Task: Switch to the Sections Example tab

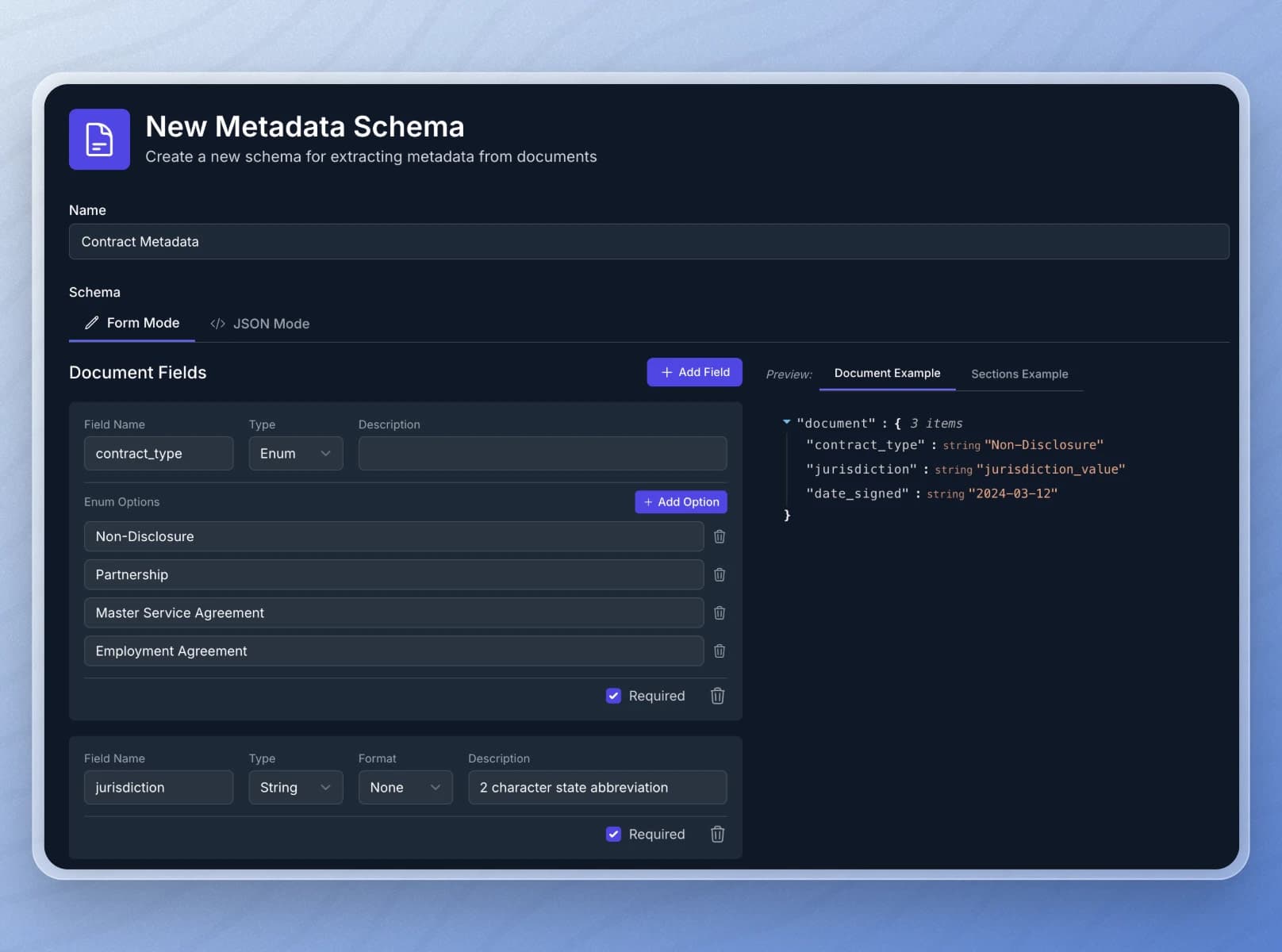Action: coord(1019,374)
